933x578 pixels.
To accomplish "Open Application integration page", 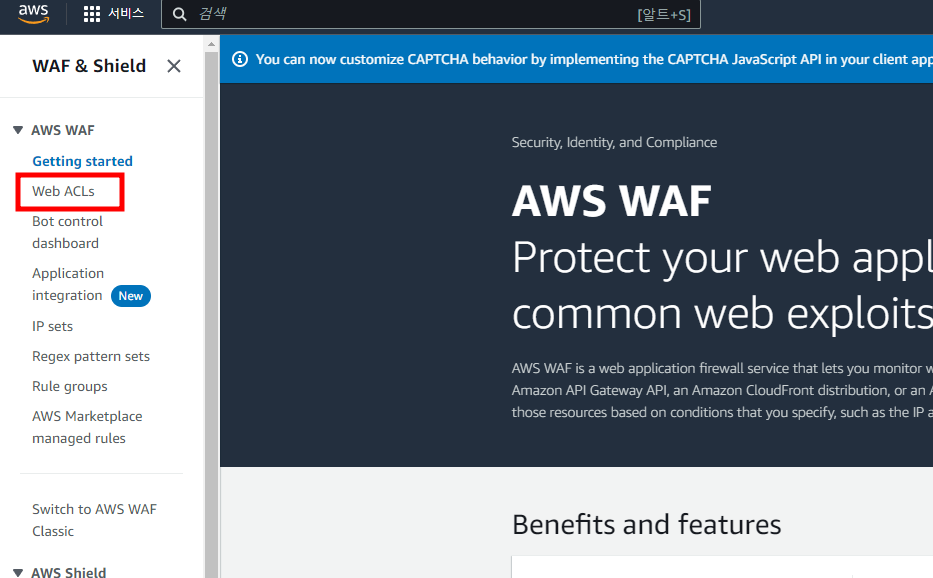I will (x=68, y=285).
